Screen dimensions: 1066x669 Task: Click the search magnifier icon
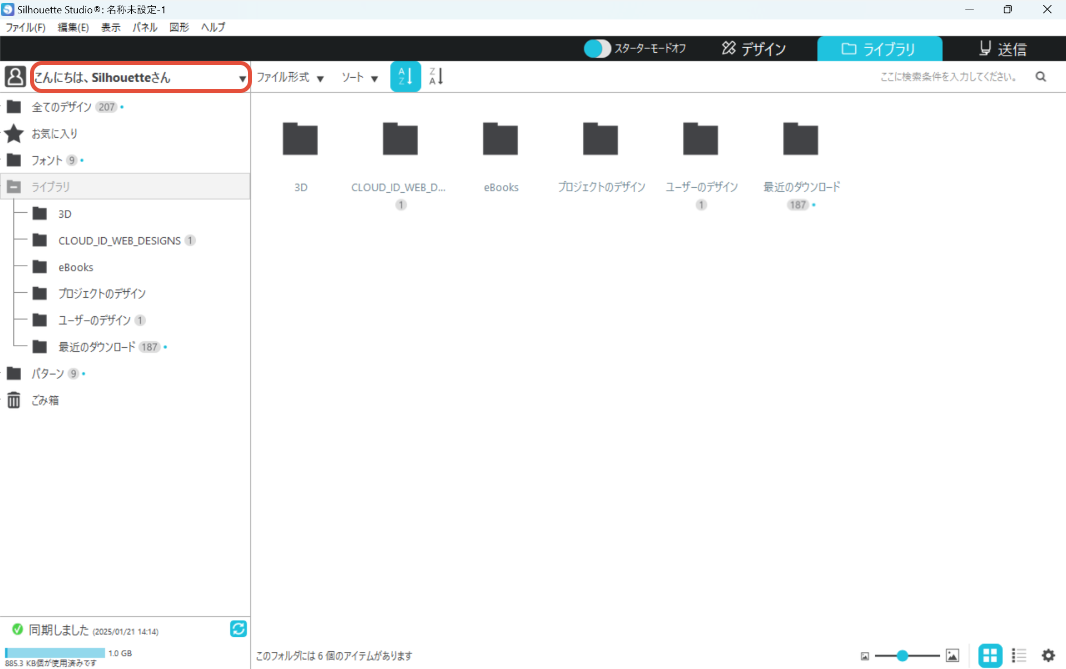coord(1040,77)
